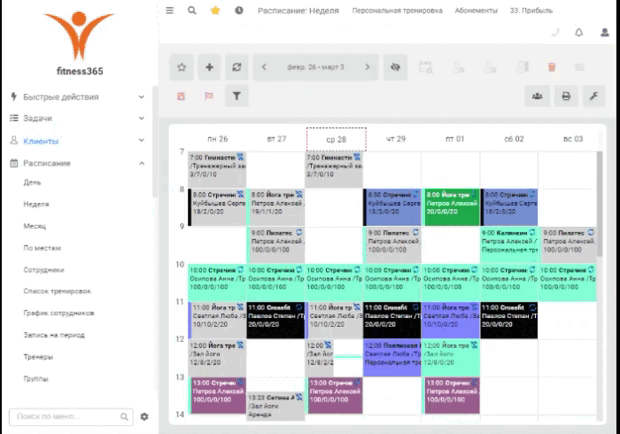Open Список тренировок menu item

coord(57,291)
